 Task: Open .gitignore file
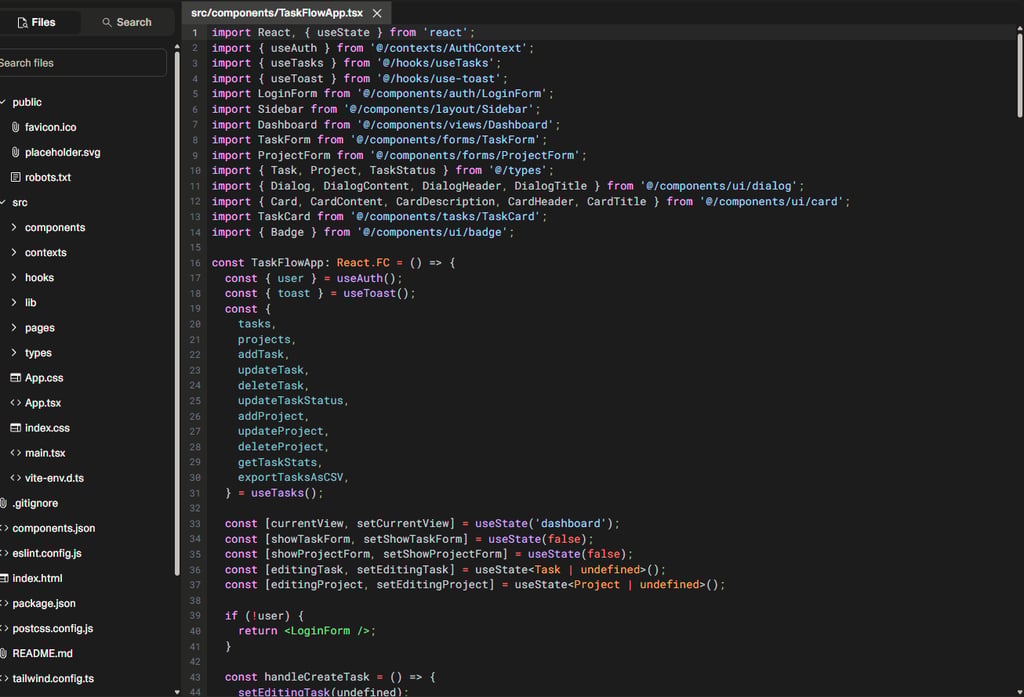point(35,503)
